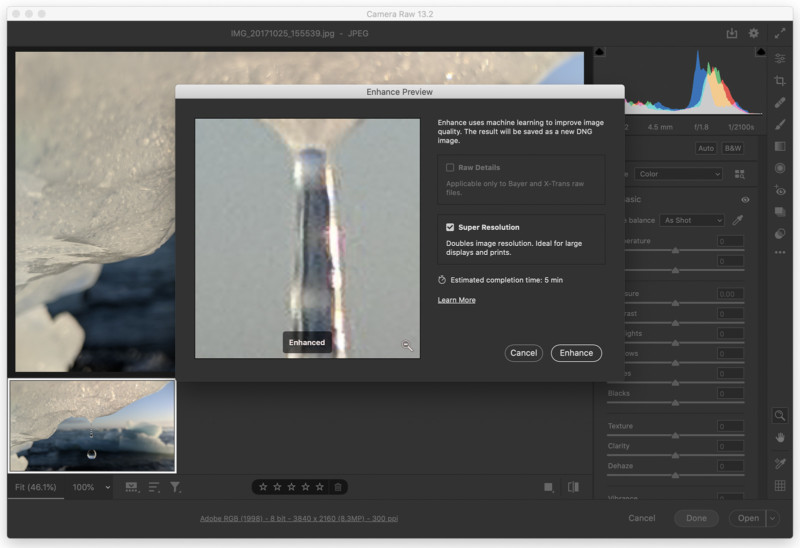Toggle shadow clipping warning on histogram
800x548 pixels.
pyautogui.click(x=599, y=52)
